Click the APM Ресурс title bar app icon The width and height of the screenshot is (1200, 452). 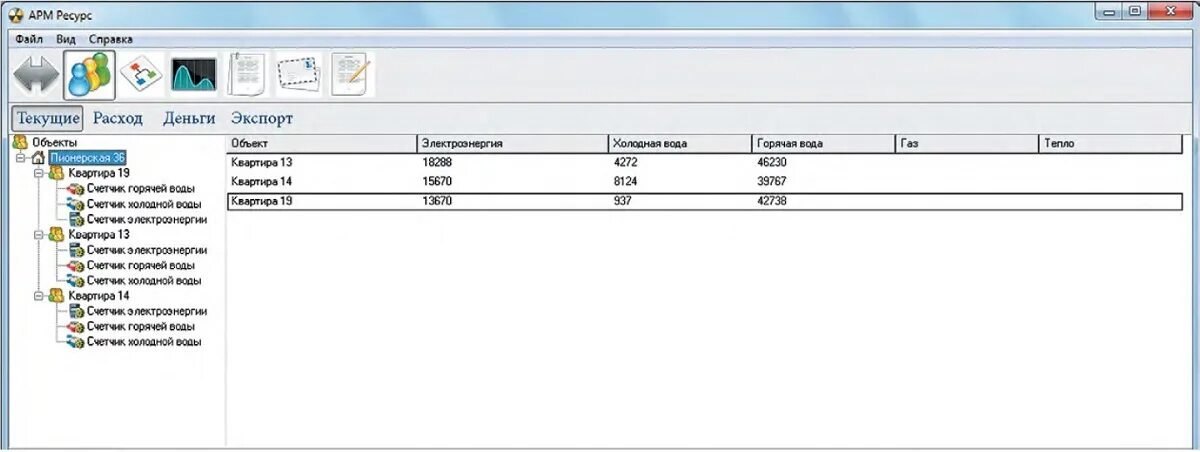click(x=16, y=14)
